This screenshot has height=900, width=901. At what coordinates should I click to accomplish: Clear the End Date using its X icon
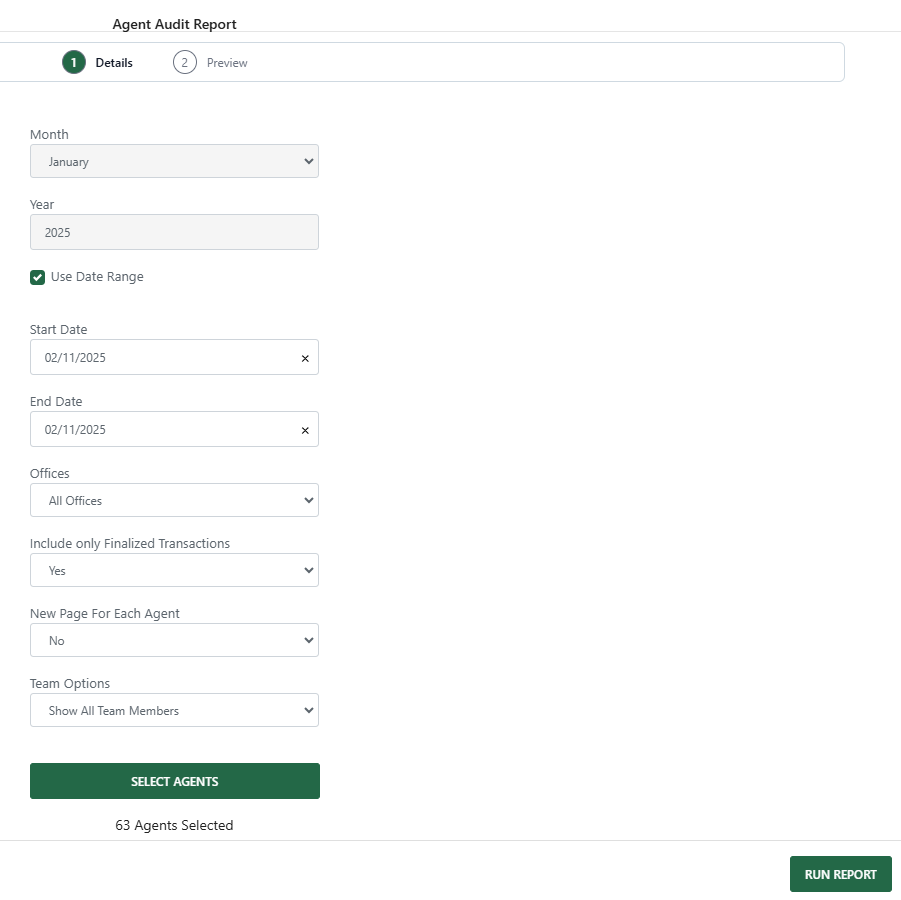pyautogui.click(x=305, y=429)
